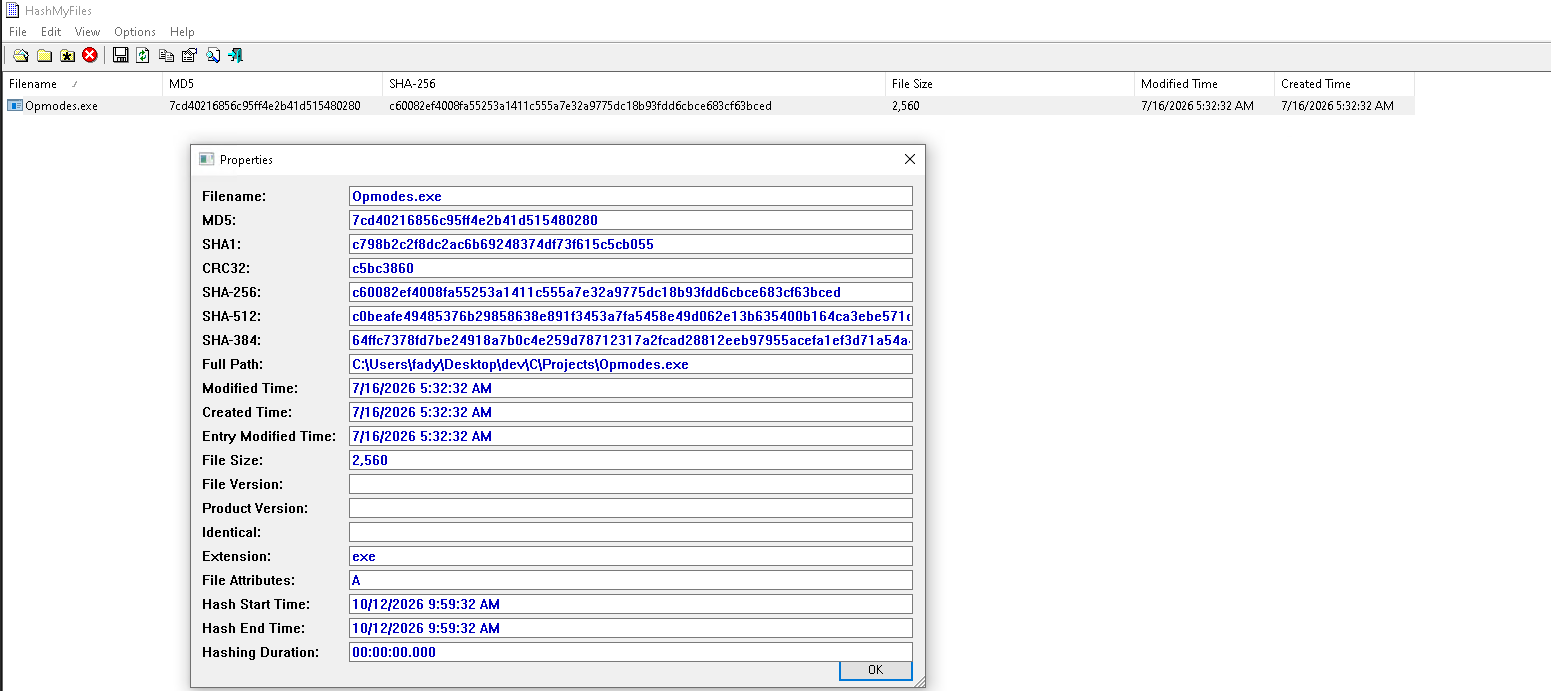Click the Add Folder toolbar icon
The height and width of the screenshot is (691, 1551).
click(x=44, y=55)
